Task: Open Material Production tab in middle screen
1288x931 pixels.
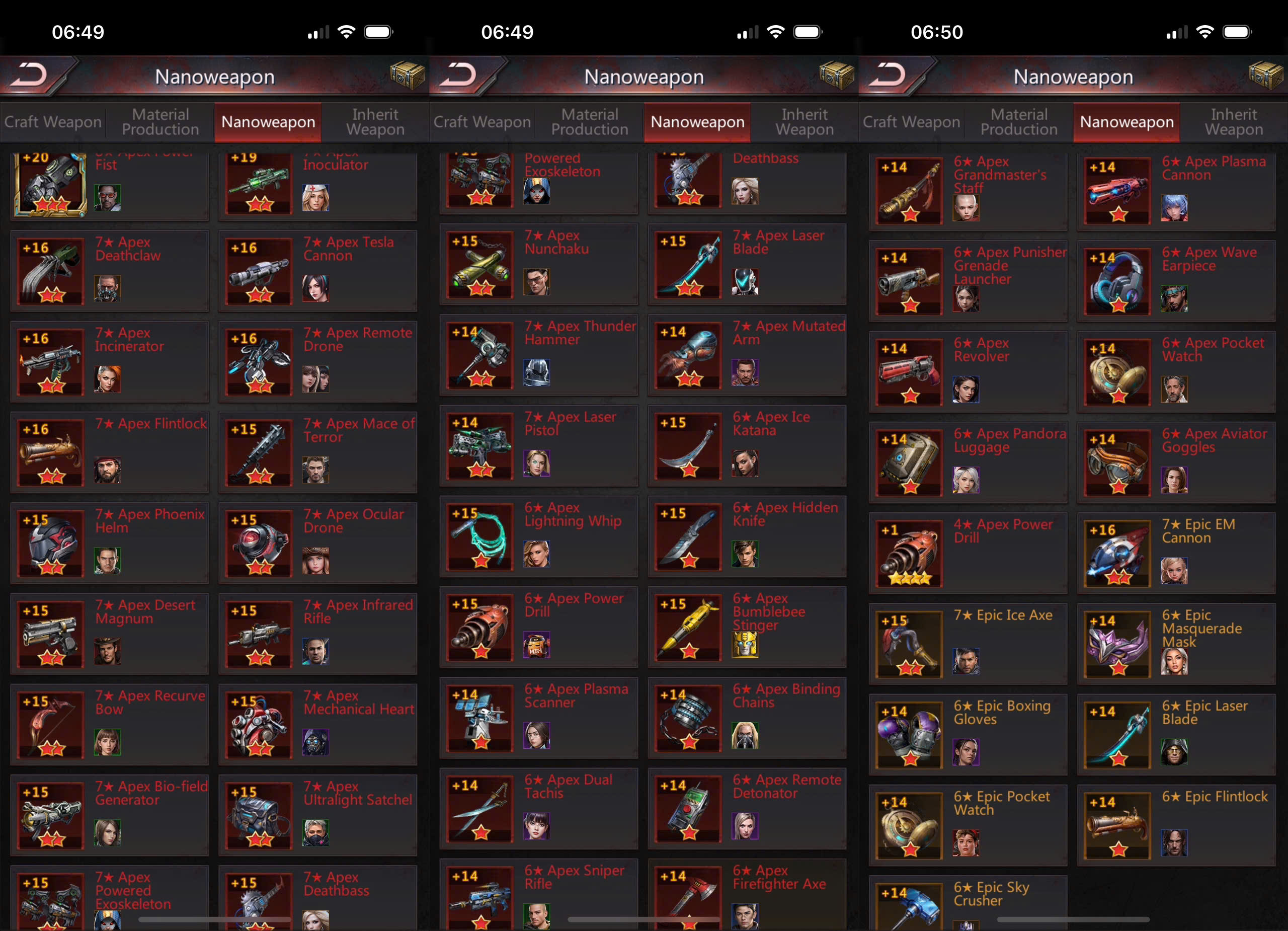Action: tap(590, 122)
